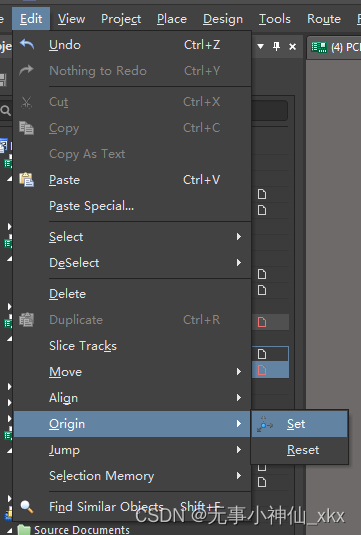The width and height of the screenshot is (361, 535).
Task: Click the PCB document tab icon
Action: pos(319,47)
